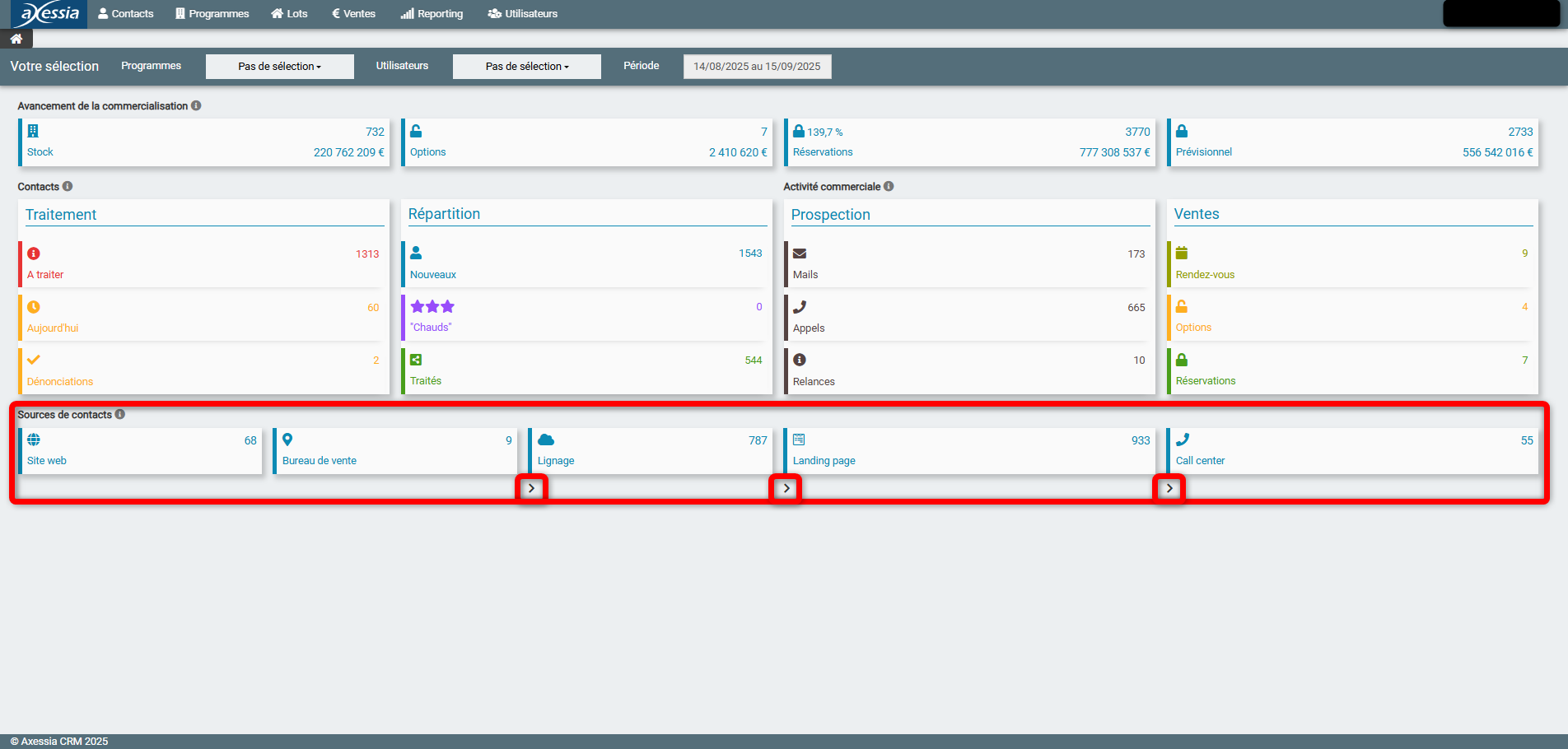The height and width of the screenshot is (749, 1568).
Task: Click the envelope icon for Mails
Action: pos(799,254)
